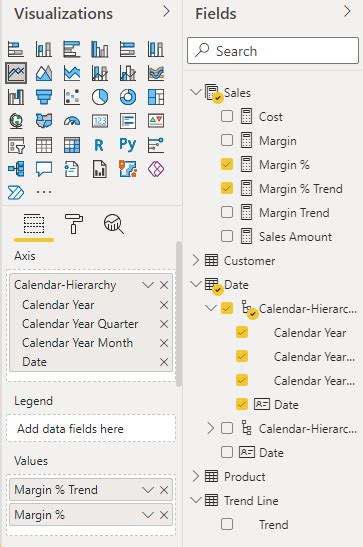The width and height of the screenshot is (363, 547).
Task: Pick the R script visual icon
Action: tap(99, 145)
